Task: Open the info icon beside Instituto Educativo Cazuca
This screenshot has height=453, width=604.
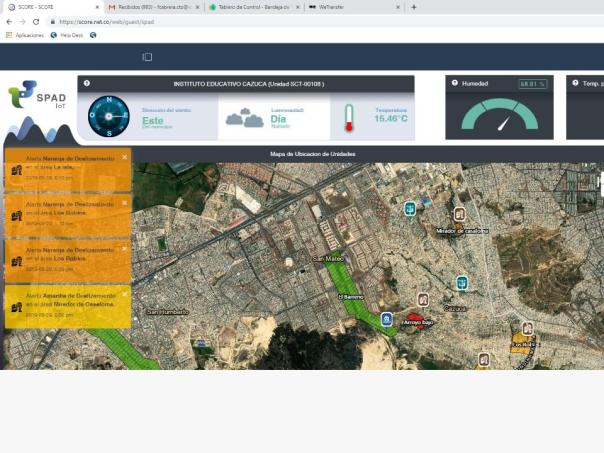Action: pyautogui.click(x=87, y=83)
